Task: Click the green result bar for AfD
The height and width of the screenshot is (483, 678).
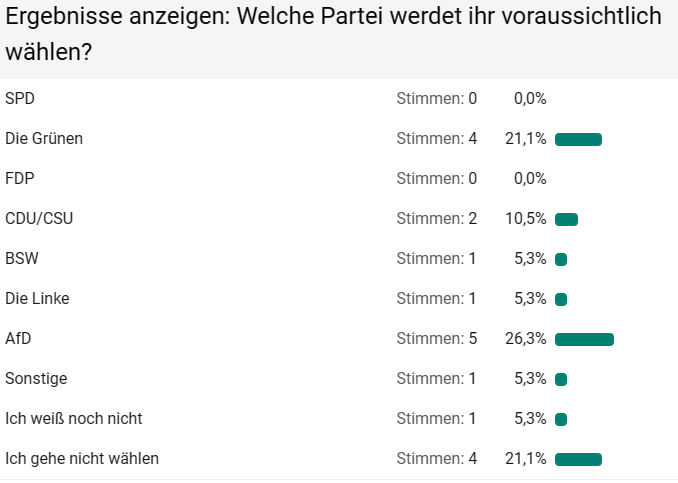Action: [x=584, y=339]
